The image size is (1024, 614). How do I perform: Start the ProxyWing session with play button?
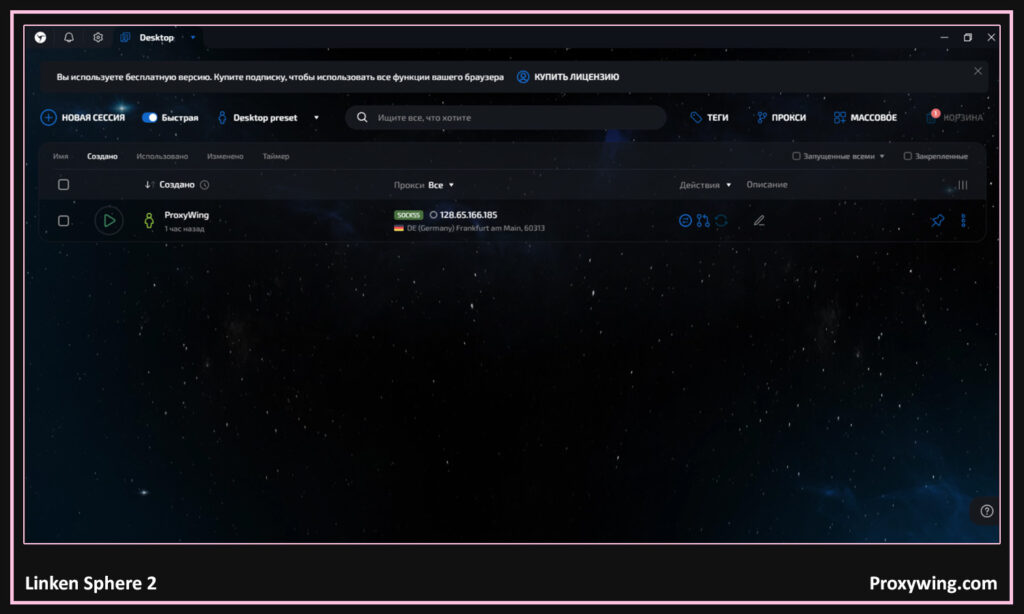click(109, 220)
